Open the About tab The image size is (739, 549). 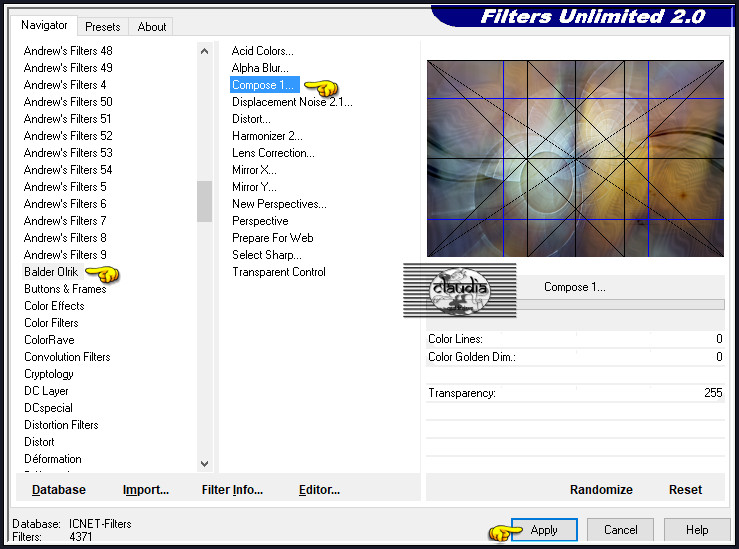pos(151,27)
